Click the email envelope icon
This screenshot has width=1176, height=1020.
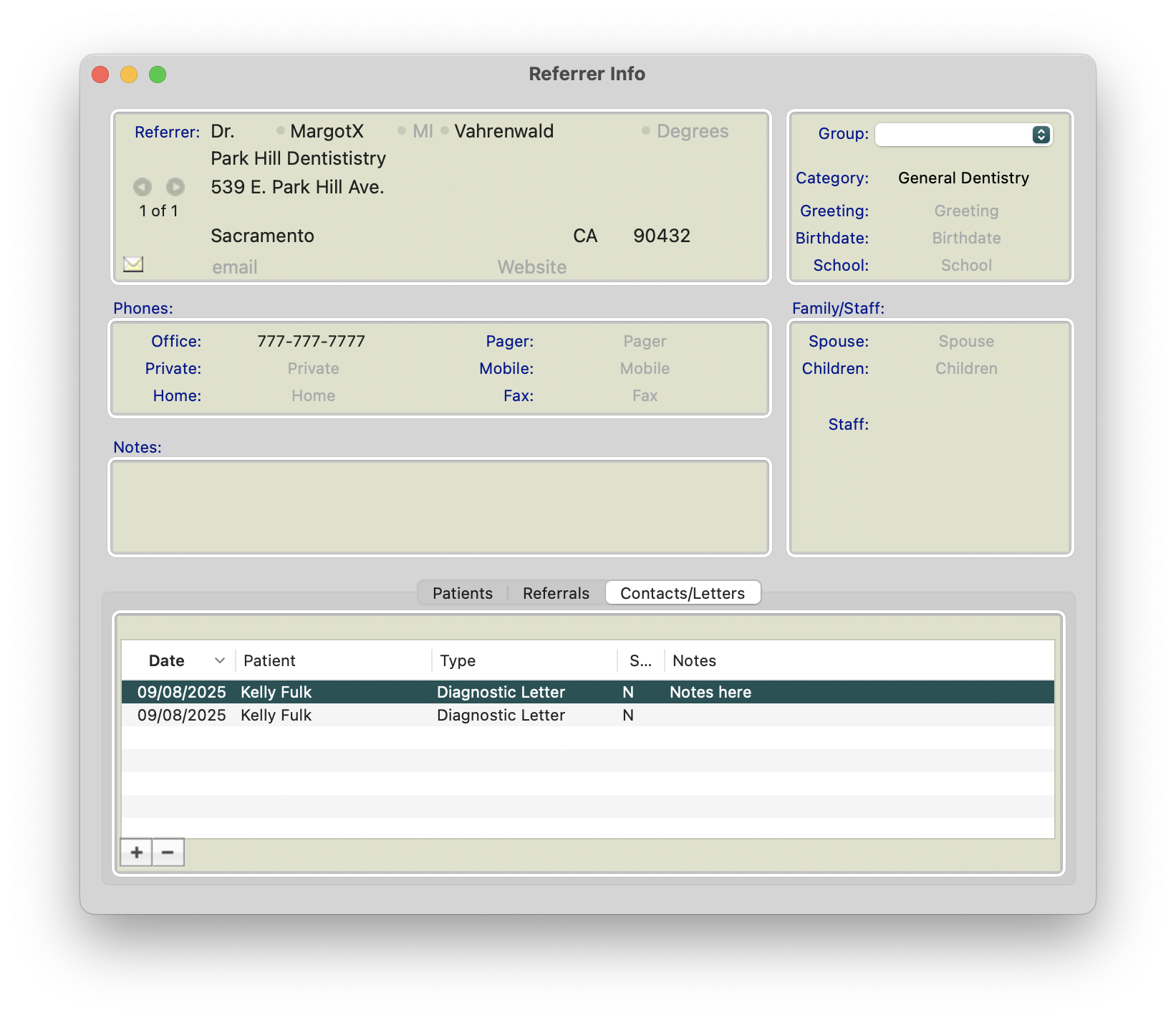[133, 264]
